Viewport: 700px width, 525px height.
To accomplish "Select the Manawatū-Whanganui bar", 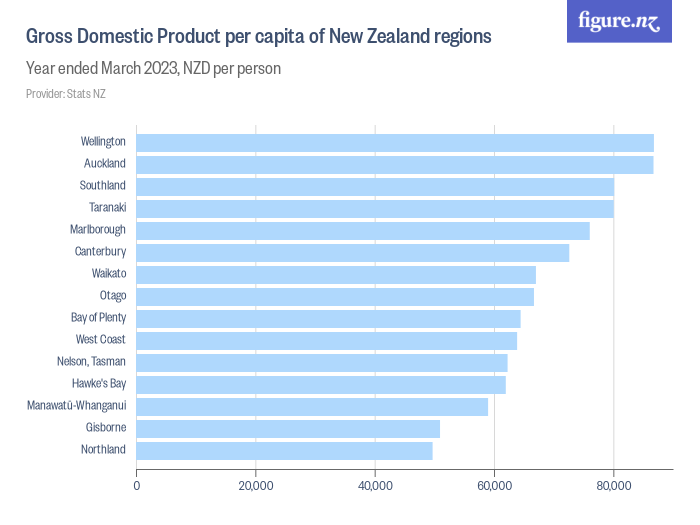I will click(x=312, y=406).
